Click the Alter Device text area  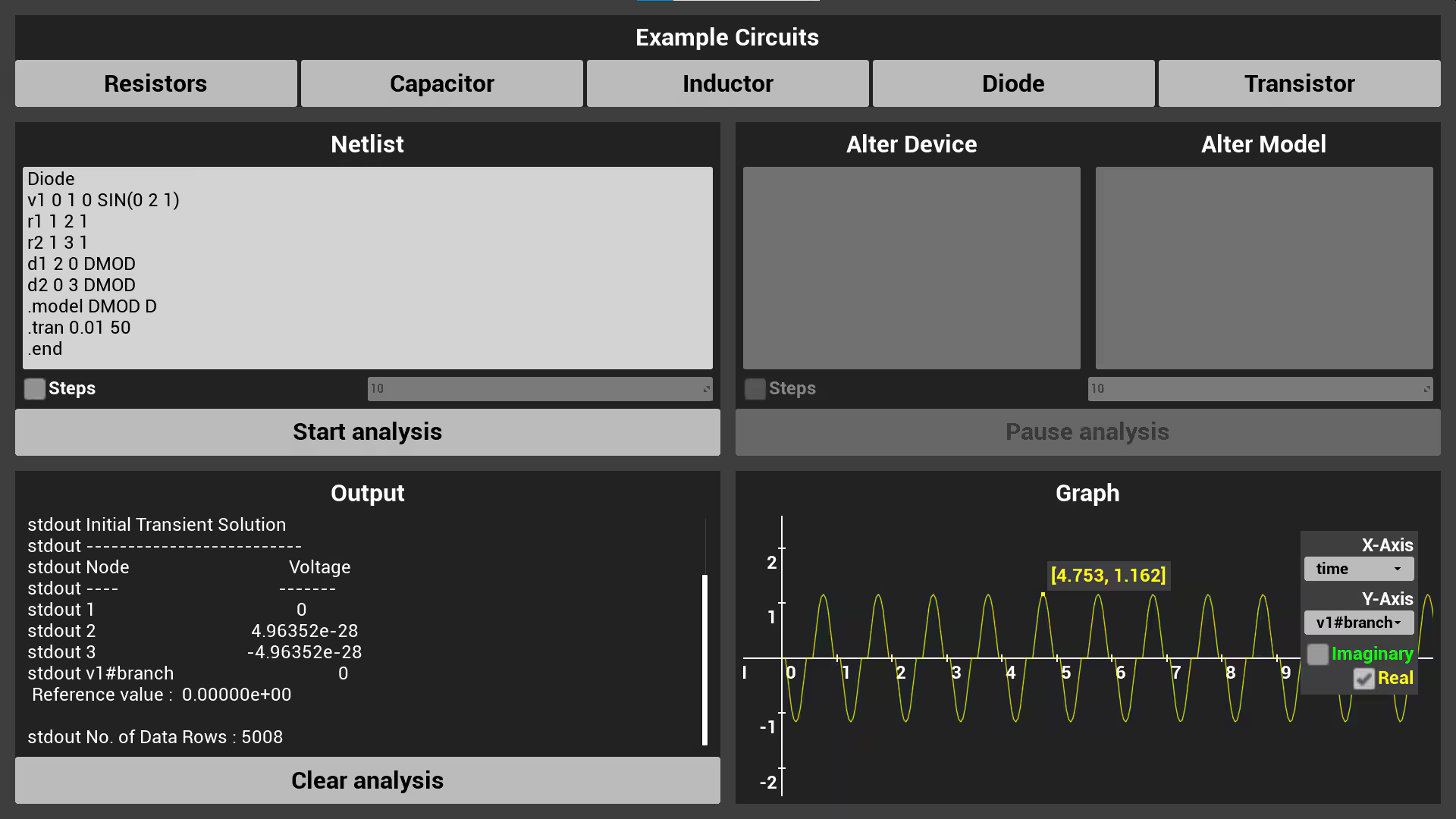click(912, 268)
